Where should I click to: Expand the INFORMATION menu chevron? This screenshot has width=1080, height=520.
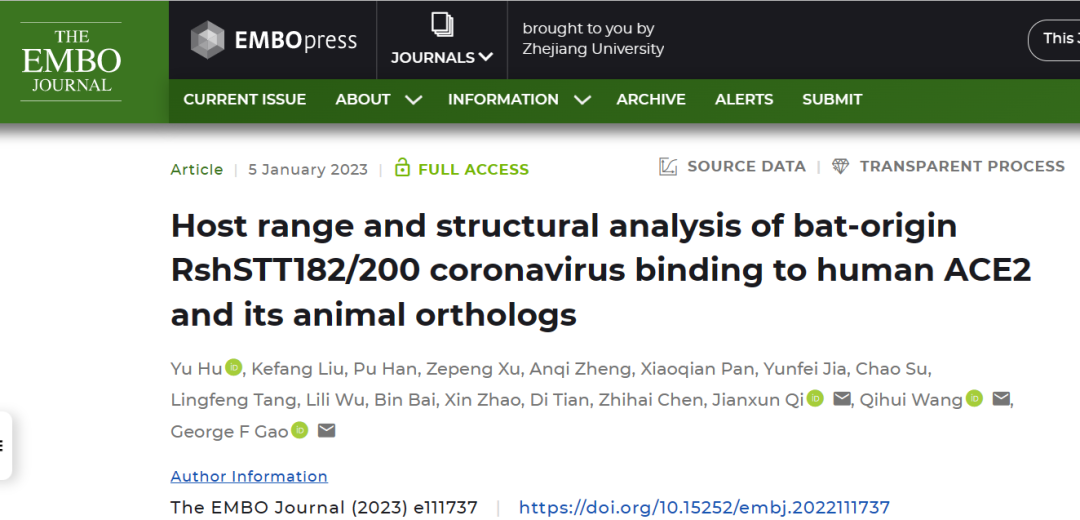[582, 100]
